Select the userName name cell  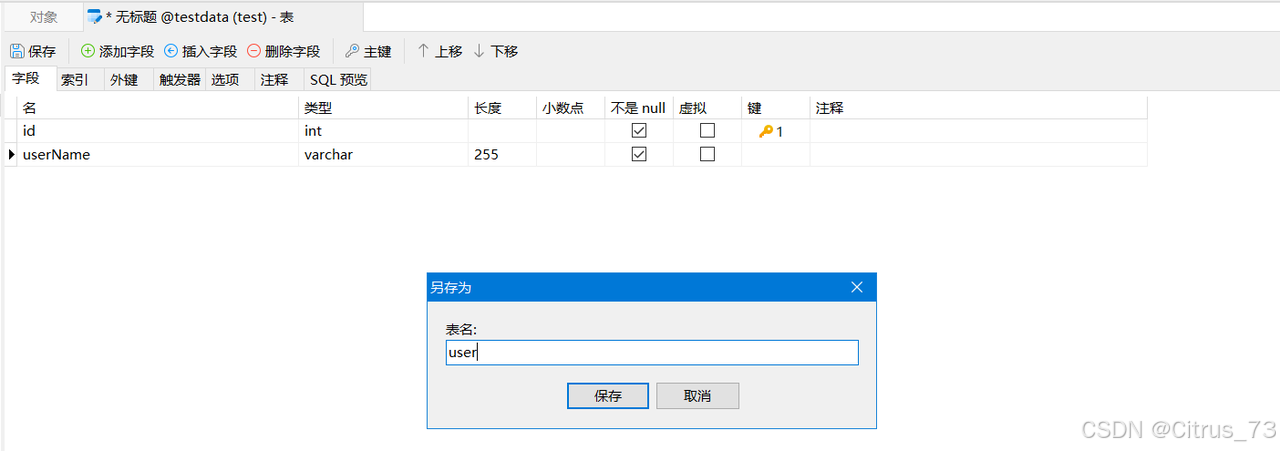click(158, 154)
